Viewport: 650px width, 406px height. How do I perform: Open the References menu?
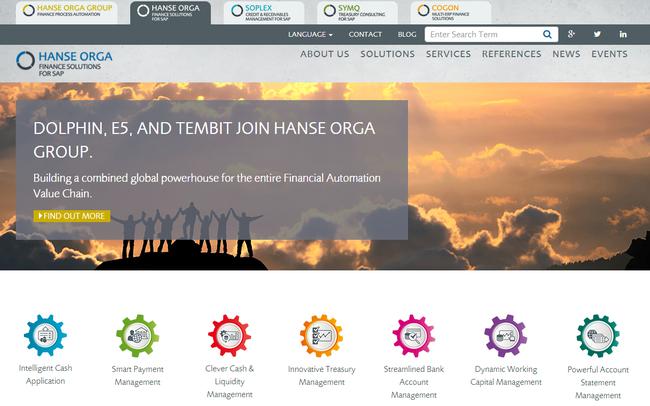512,54
